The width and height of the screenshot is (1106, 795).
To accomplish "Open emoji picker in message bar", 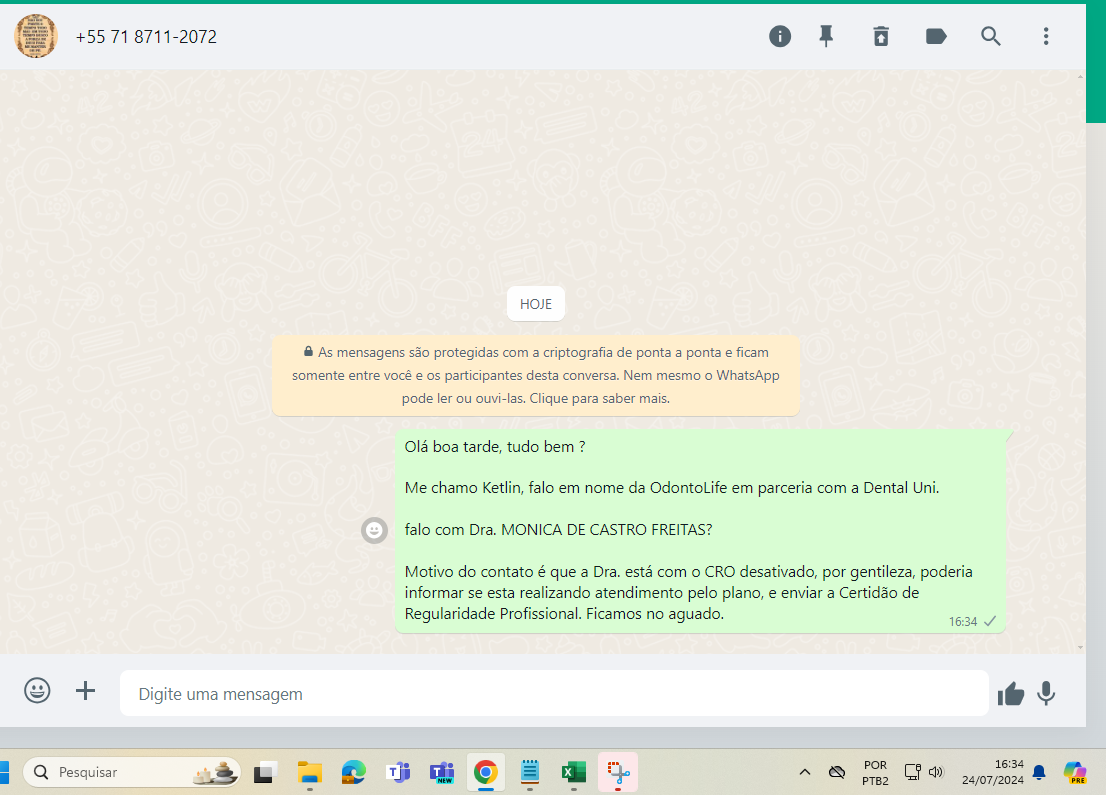I will (x=37, y=690).
